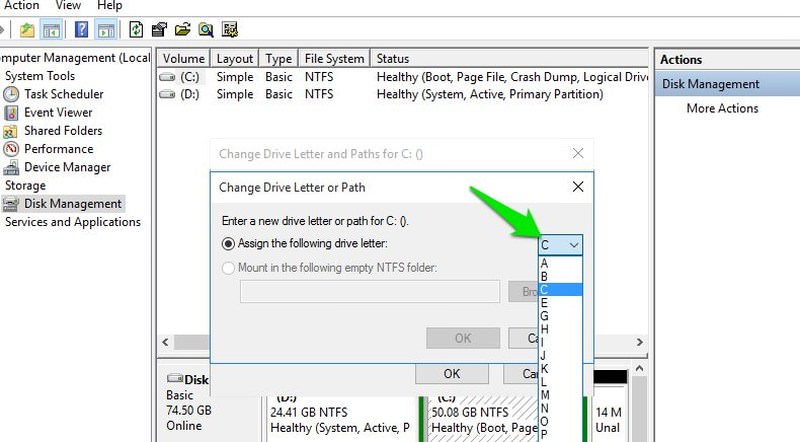
Task: Open the Help menu
Action: pos(110,6)
